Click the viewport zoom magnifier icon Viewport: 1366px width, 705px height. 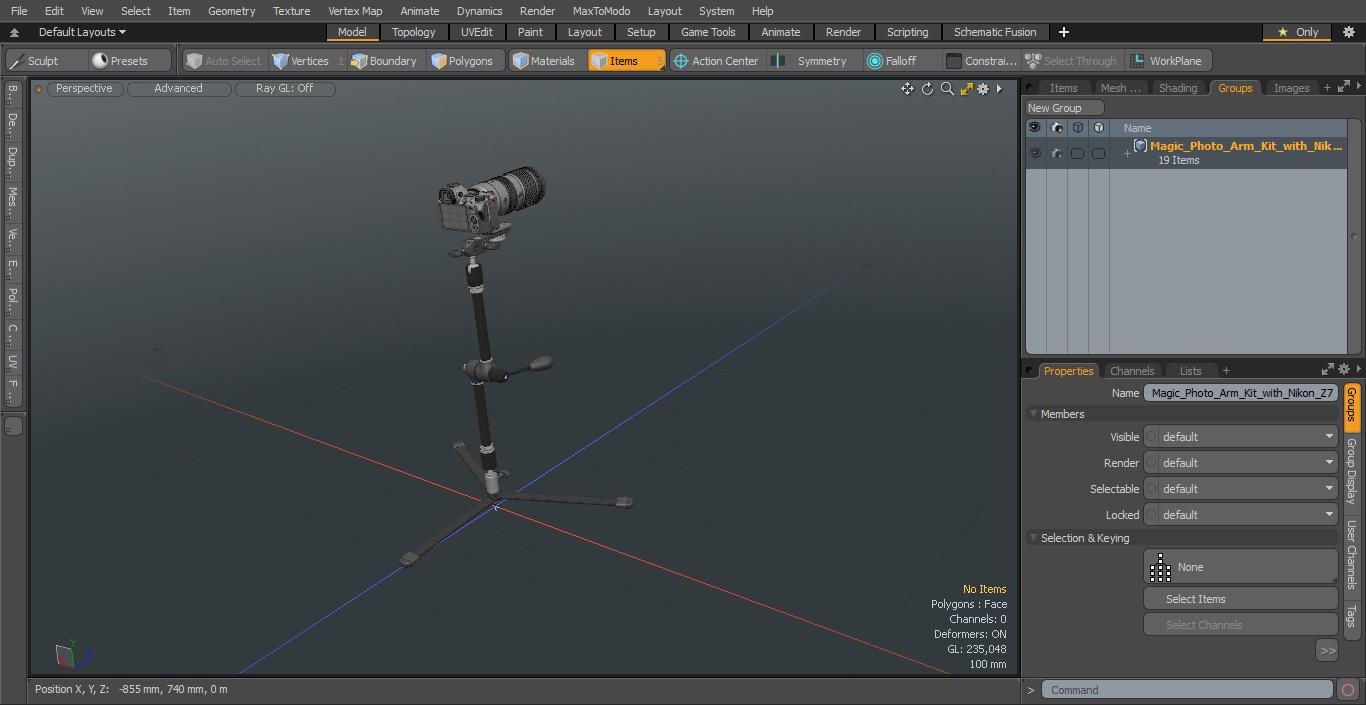947,89
